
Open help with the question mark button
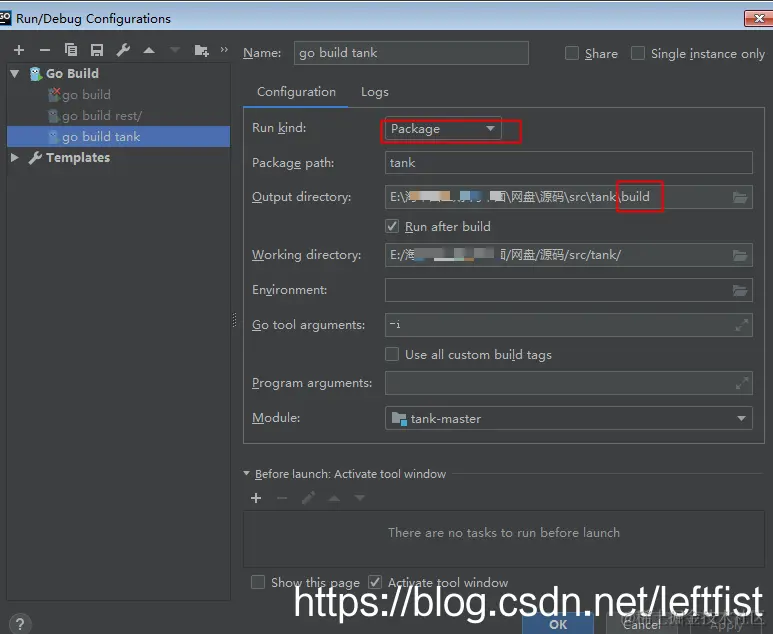20,623
